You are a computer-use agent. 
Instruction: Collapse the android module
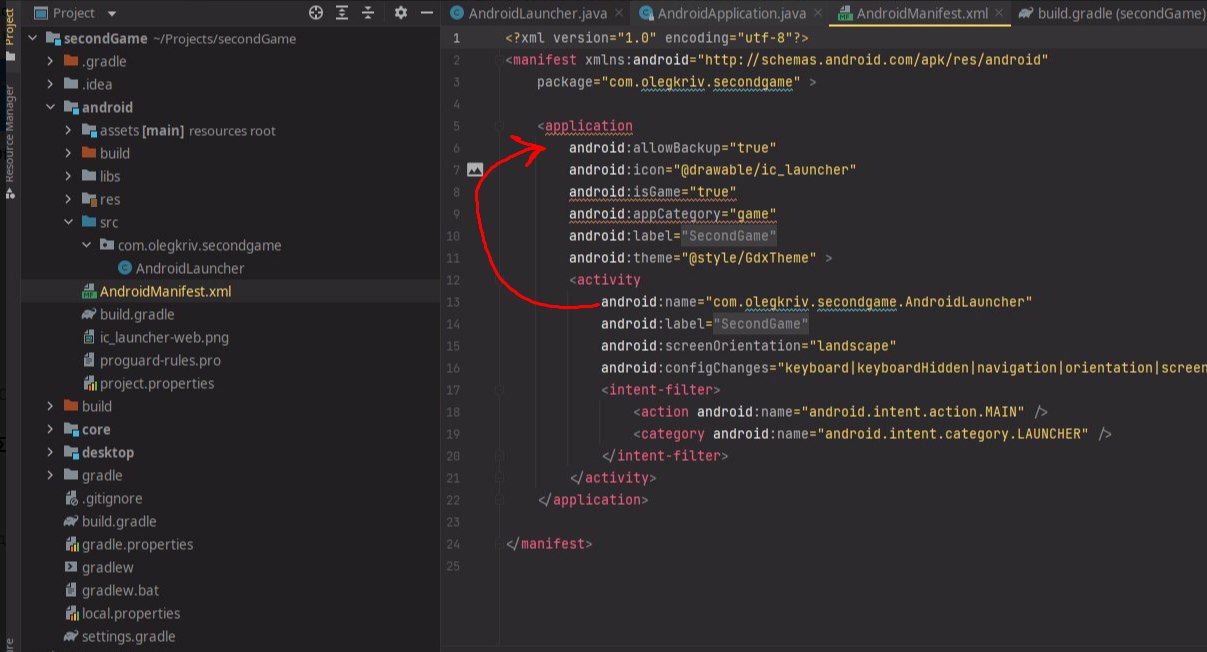point(51,107)
